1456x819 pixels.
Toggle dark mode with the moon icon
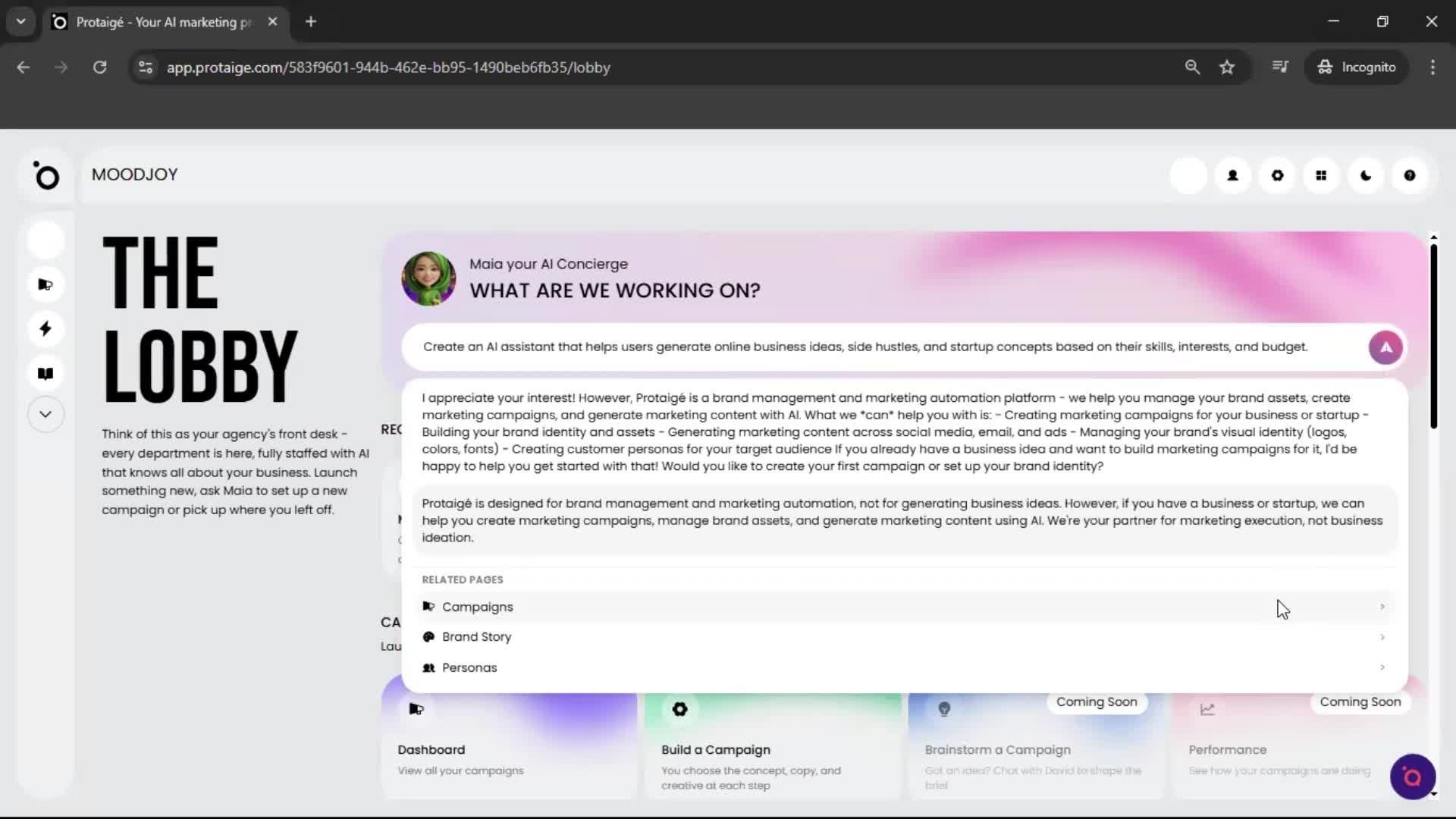(x=1366, y=176)
